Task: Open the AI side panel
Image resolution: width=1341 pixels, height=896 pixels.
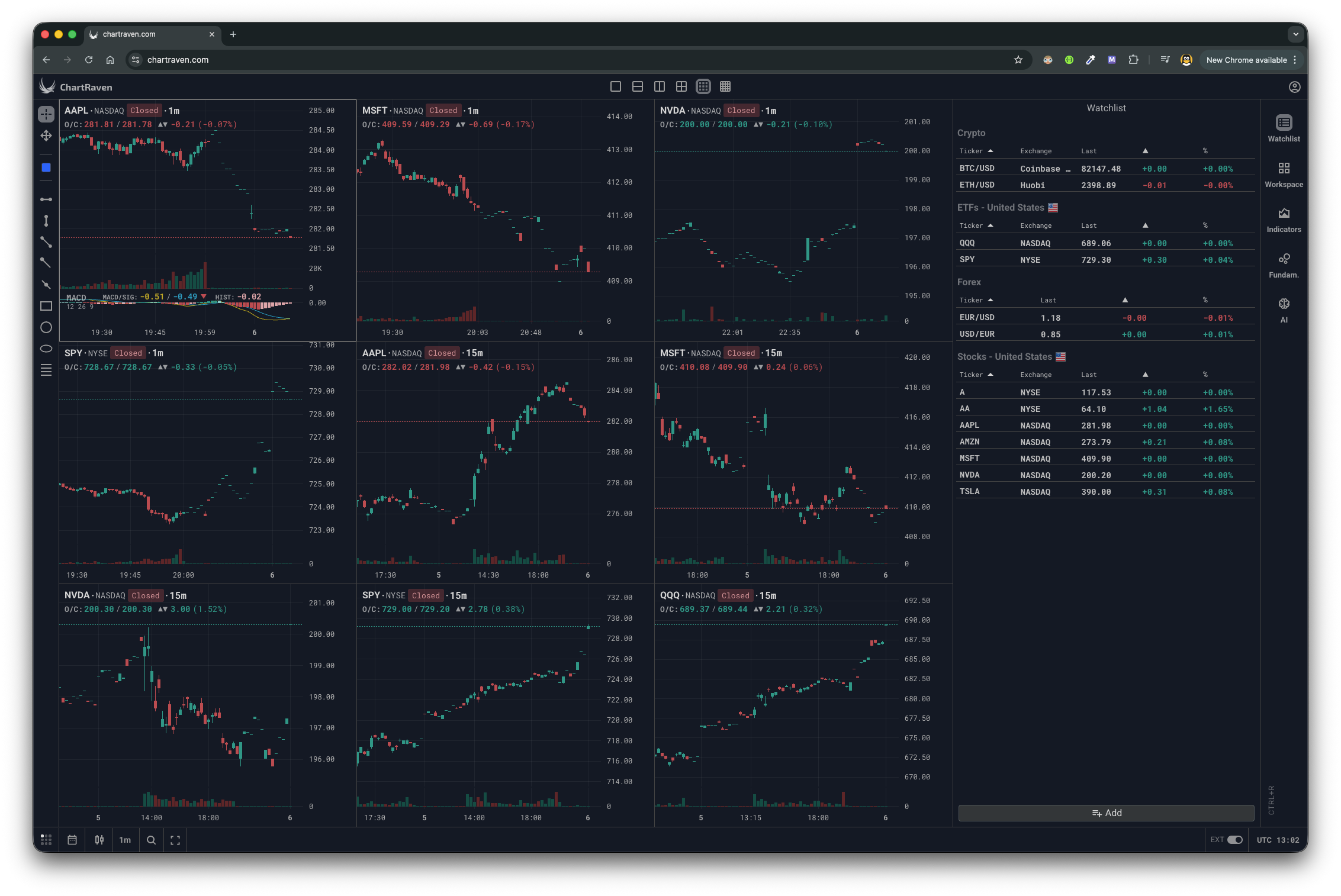Action: coord(1284,310)
